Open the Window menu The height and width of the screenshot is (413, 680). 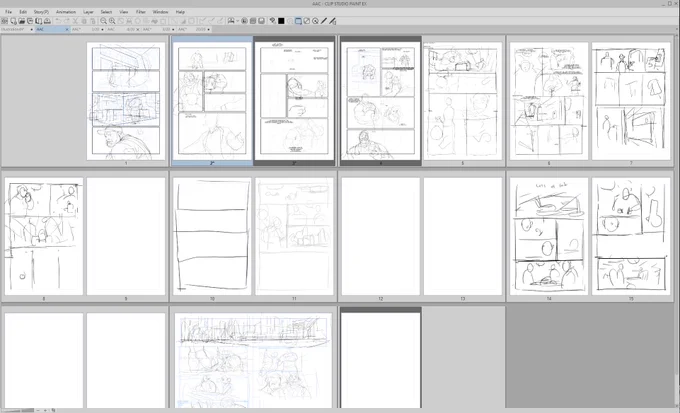click(x=160, y=12)
